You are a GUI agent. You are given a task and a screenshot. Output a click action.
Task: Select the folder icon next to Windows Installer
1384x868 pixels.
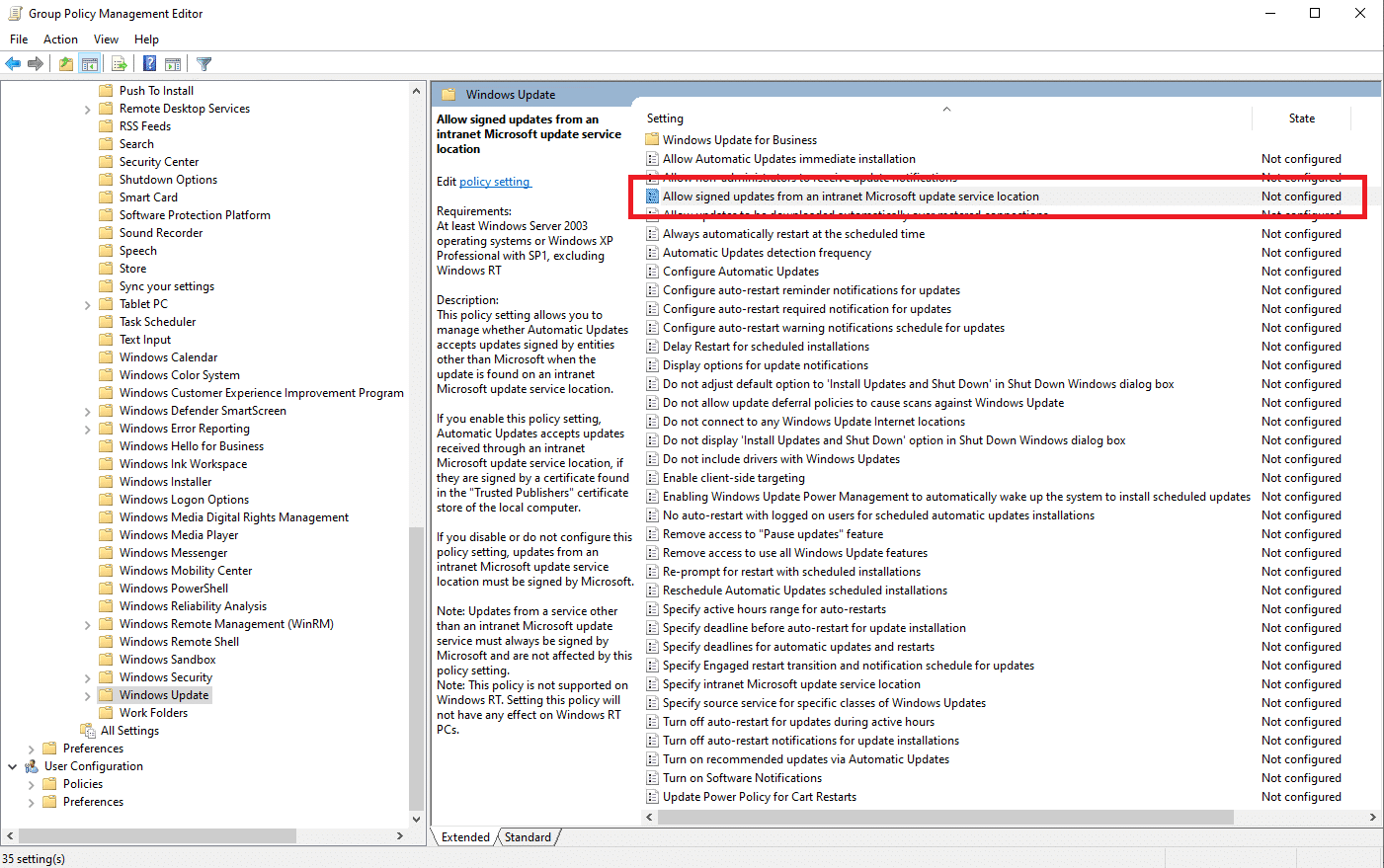pyautogui.click(x=107, y=482)
